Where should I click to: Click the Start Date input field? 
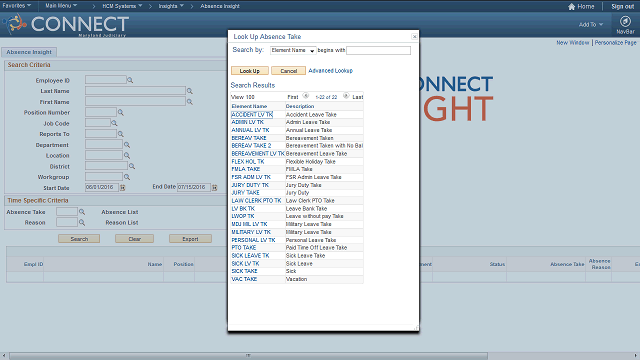pyautogui.click(x=102, y=187)
